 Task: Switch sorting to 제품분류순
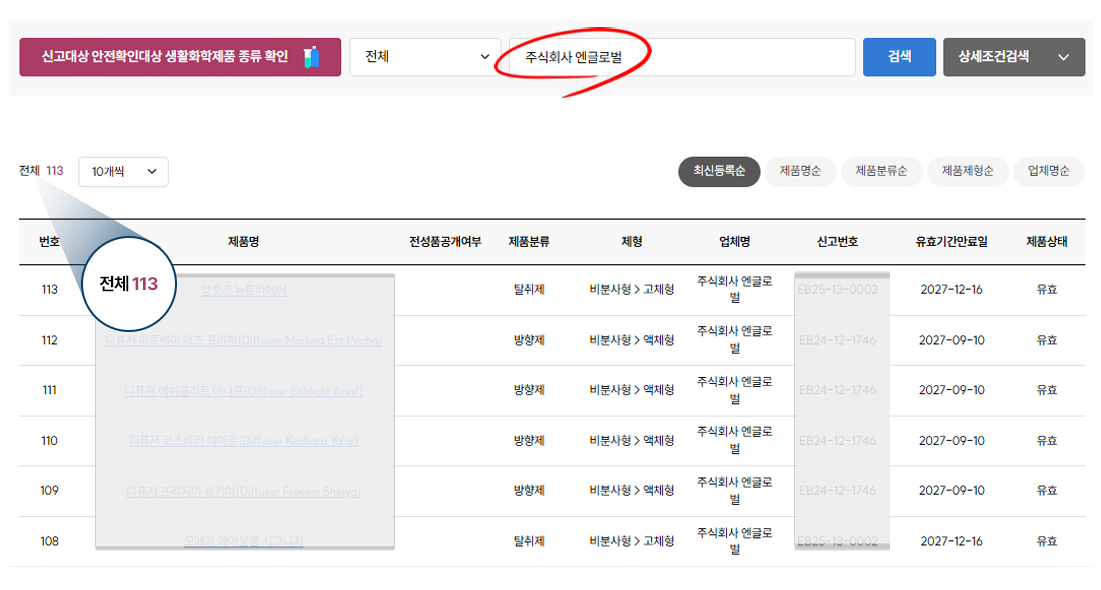coord(880,171)
